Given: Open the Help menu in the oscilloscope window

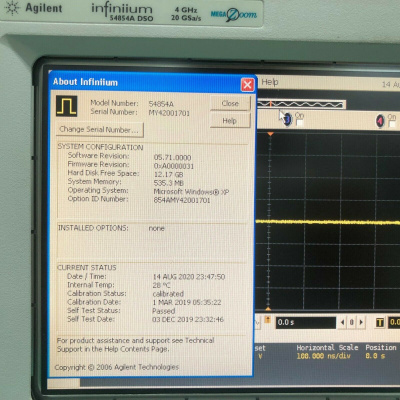Looking at the screenshot, I should pos(270,82).
